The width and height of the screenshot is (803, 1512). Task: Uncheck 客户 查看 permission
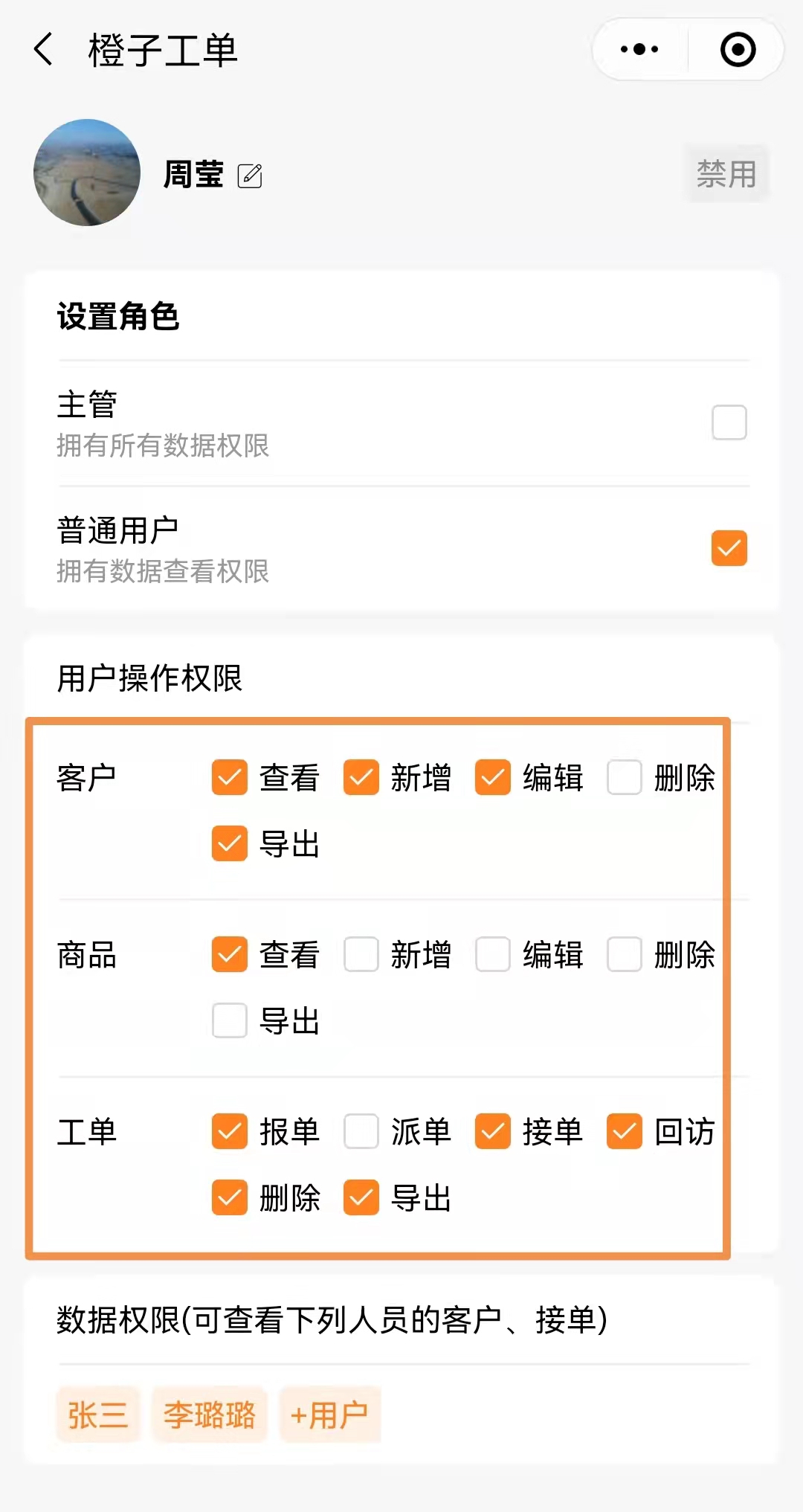coord(229,777)
